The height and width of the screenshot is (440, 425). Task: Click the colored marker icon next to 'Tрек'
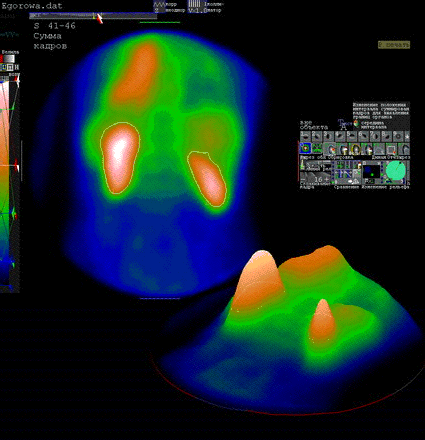[356, 123]
